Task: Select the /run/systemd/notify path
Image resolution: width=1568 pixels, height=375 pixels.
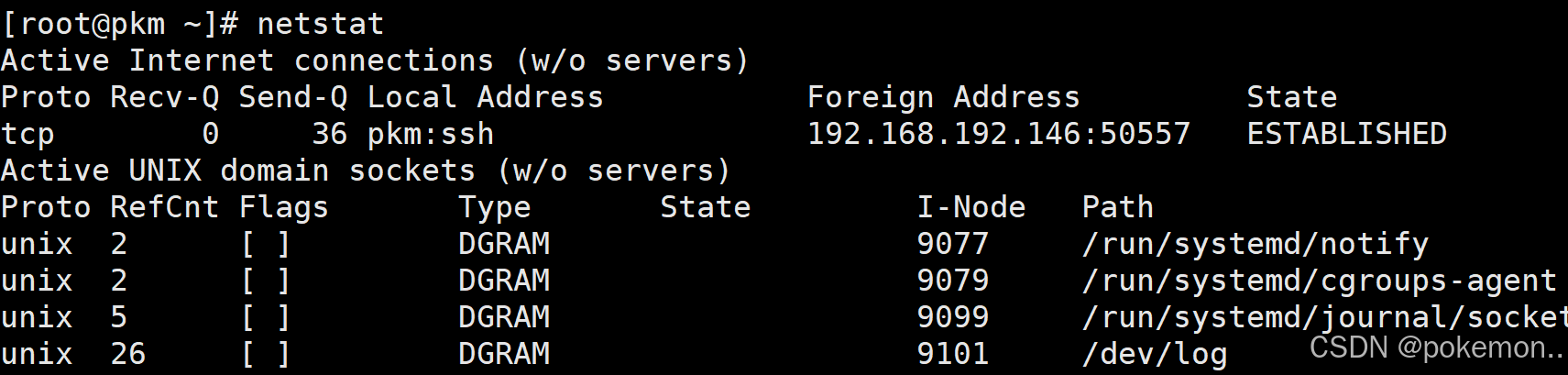Action: [1255, 245]
